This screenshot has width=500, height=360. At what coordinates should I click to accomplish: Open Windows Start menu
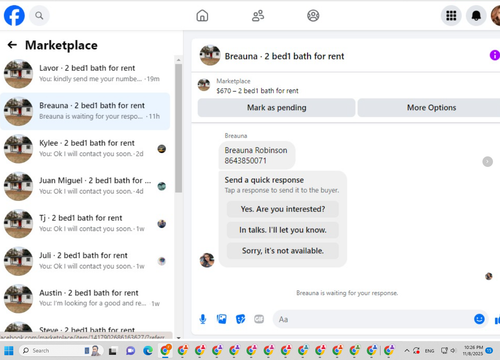click(x=9, y=351)
